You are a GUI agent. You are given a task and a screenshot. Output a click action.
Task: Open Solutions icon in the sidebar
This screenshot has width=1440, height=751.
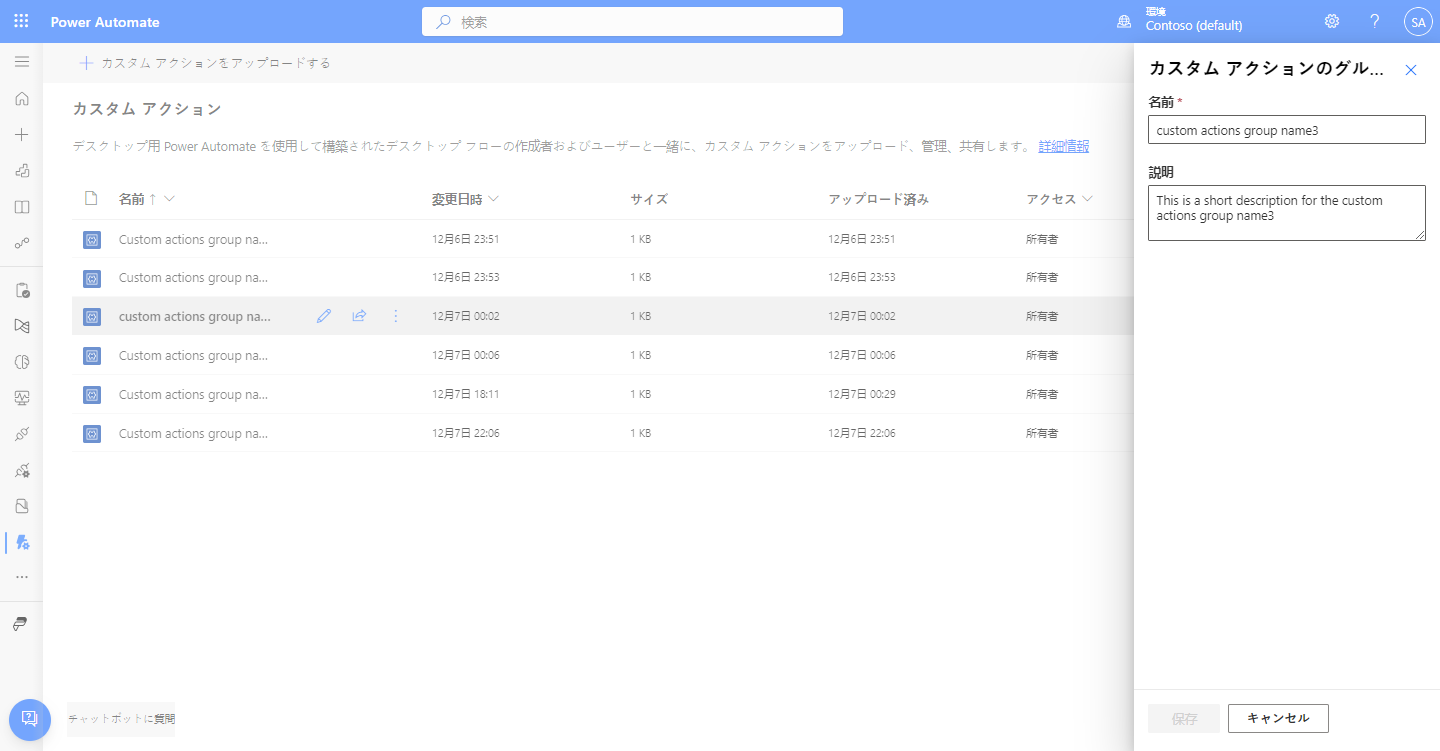click(21, 326)
